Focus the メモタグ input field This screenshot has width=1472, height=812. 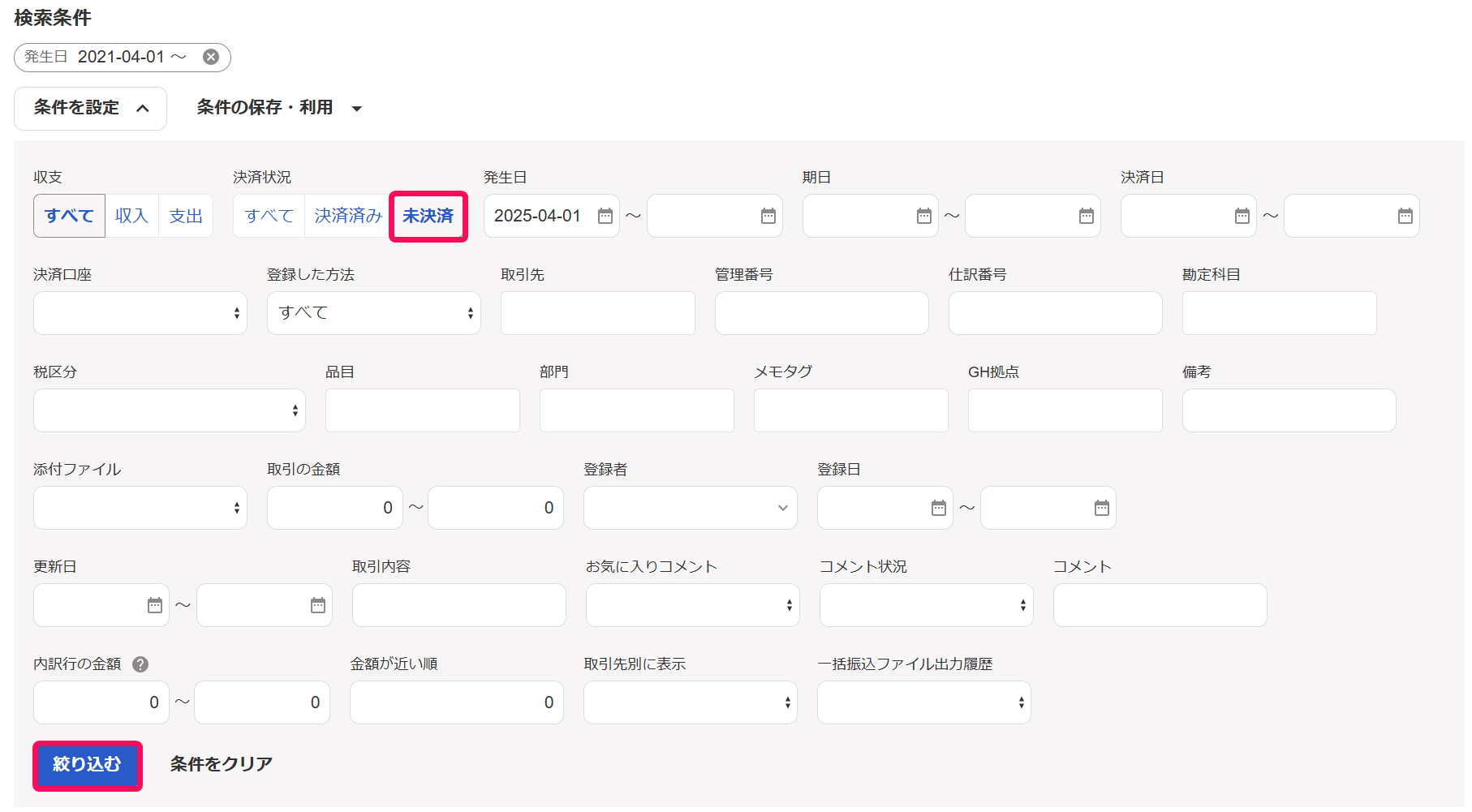click(x=851, y=410)
